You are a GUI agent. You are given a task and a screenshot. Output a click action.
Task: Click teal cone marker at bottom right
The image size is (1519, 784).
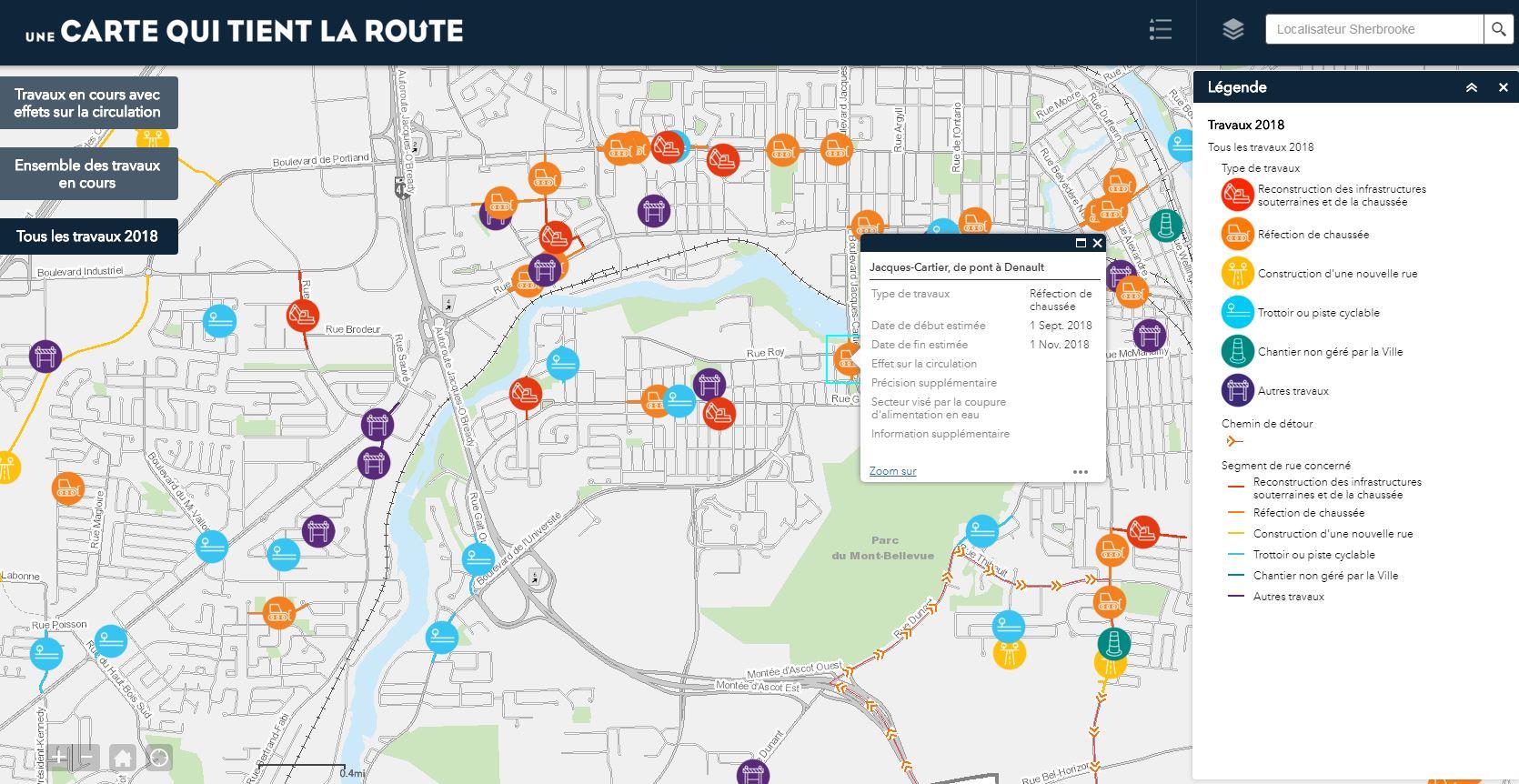(x=1113, y=644)
